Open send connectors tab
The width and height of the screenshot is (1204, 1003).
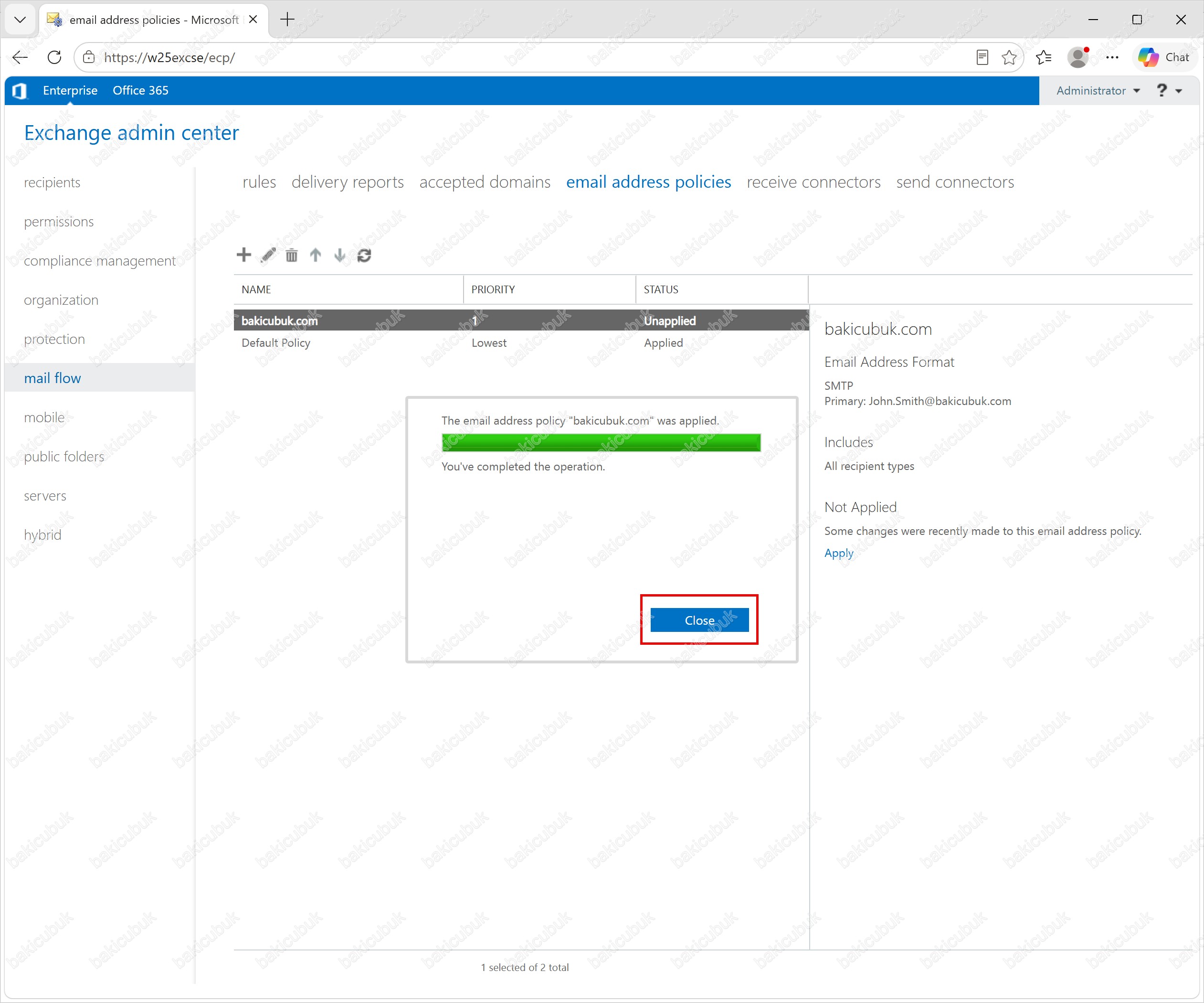coord(955,182)
